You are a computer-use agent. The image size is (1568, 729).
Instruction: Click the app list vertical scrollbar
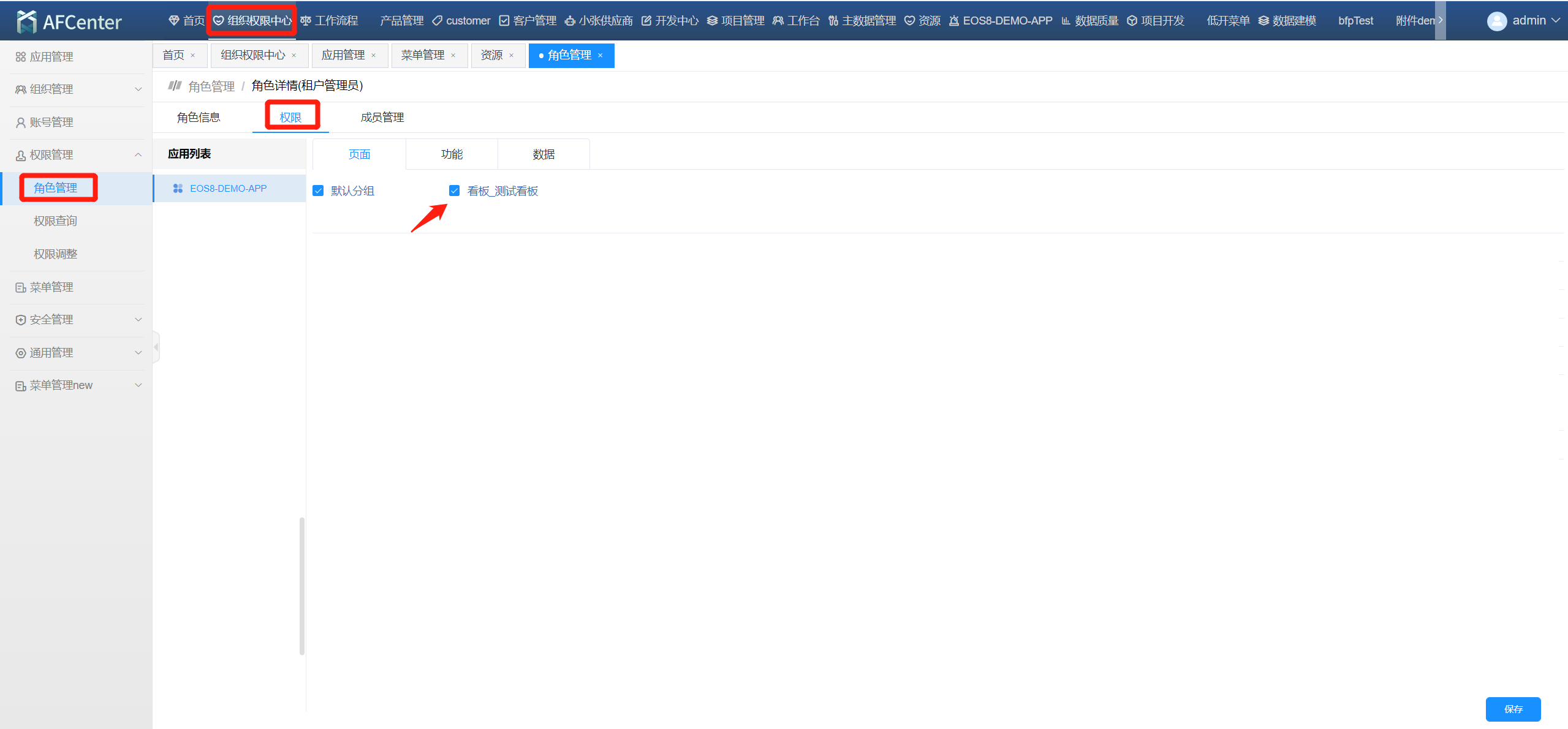point(301,585)
